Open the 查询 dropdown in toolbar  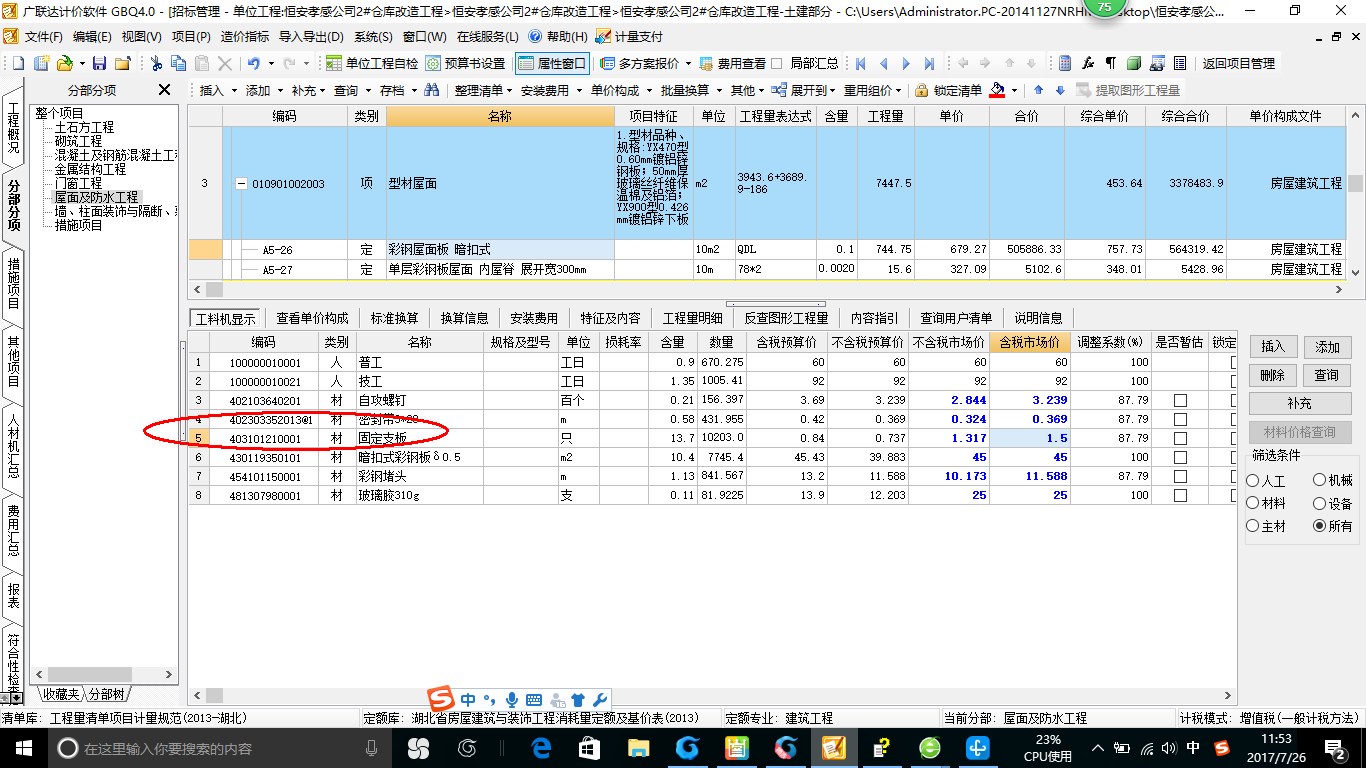352,90
